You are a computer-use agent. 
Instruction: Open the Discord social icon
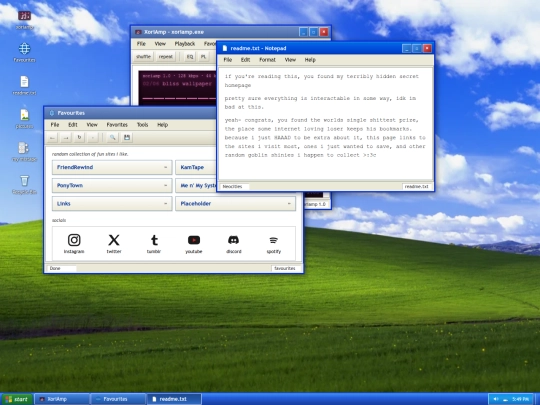[x=234, y=243]
